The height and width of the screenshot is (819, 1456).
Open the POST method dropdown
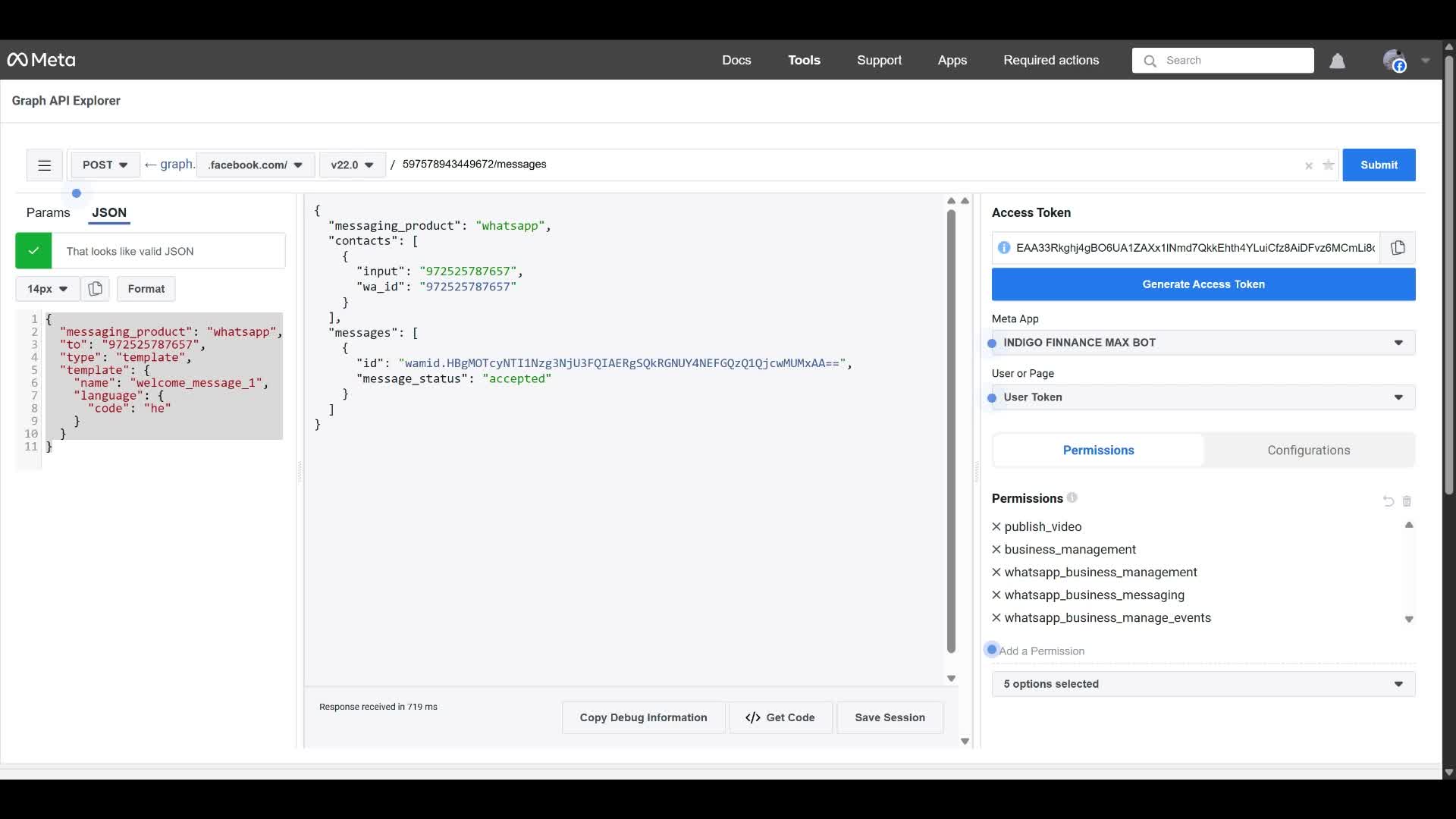pyautogui.click(x=105, y=165)
